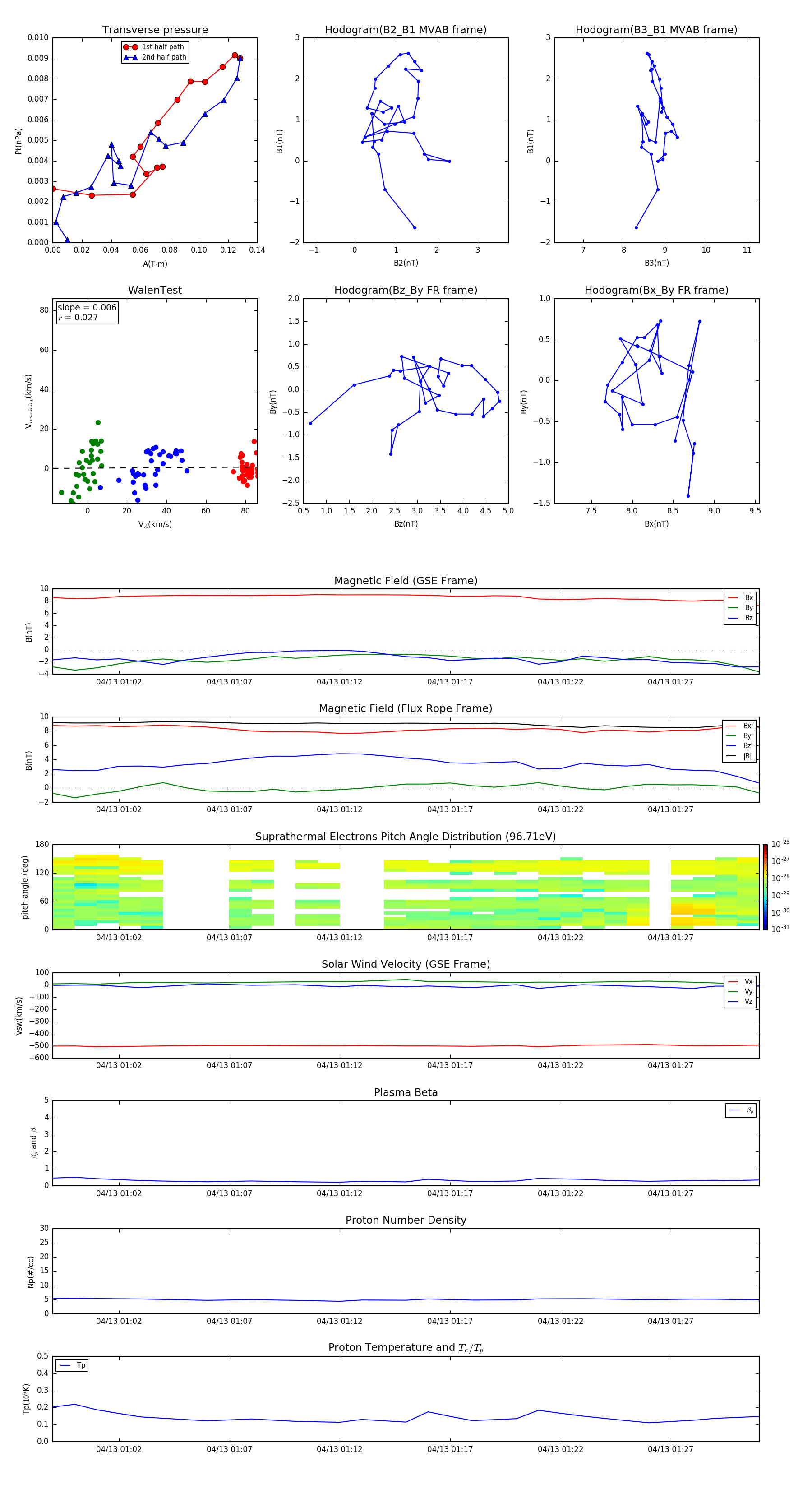Click '04/13 01:02' tick under GSE magnetic field
Viewport: 812px width, 1489px height.
click(119, 681)
